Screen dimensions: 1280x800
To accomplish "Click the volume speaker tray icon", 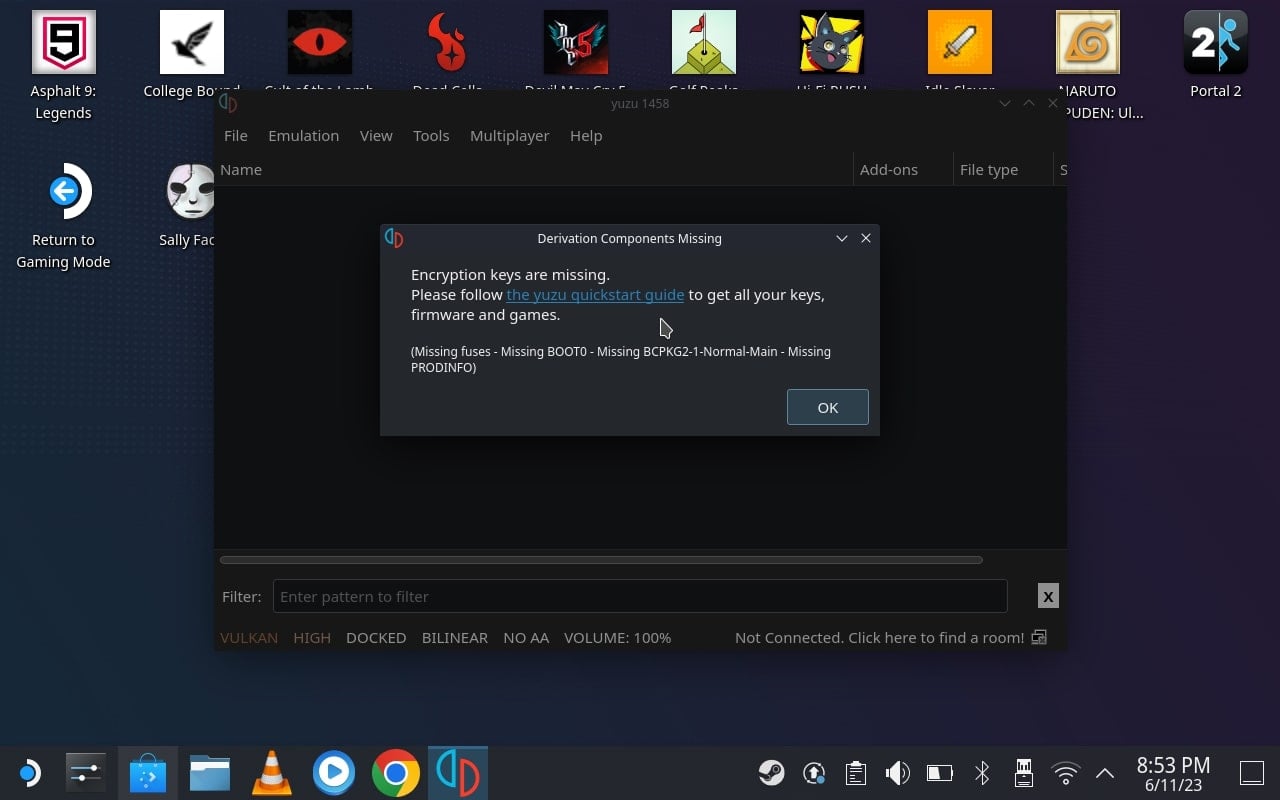I will point(897,773).
